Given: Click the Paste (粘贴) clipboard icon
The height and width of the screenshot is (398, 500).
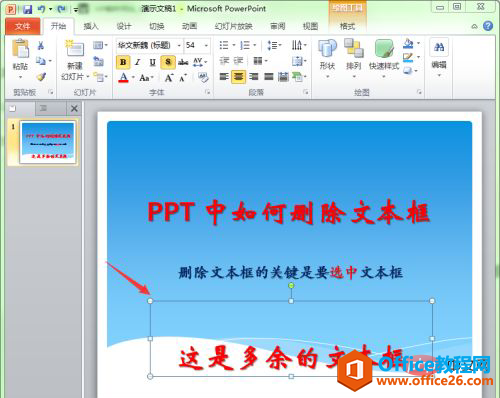Looking at the screenshot, I should 20,49.
